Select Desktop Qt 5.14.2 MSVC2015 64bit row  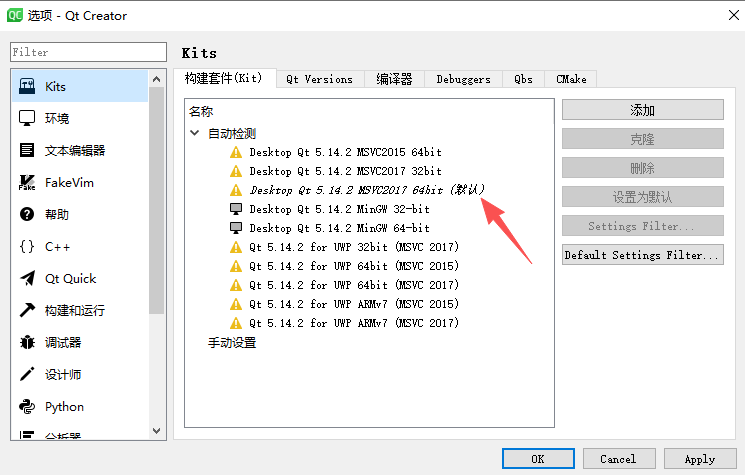pyautogui.click(x=345, y=152)
